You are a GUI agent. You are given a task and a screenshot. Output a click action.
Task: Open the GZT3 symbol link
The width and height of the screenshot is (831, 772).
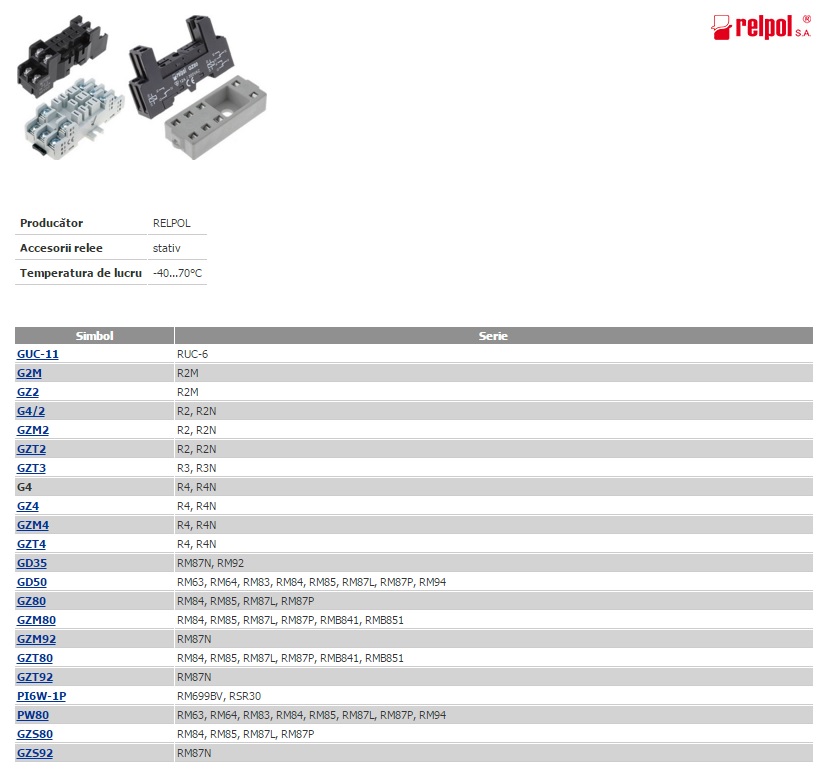tap(31, 468)
